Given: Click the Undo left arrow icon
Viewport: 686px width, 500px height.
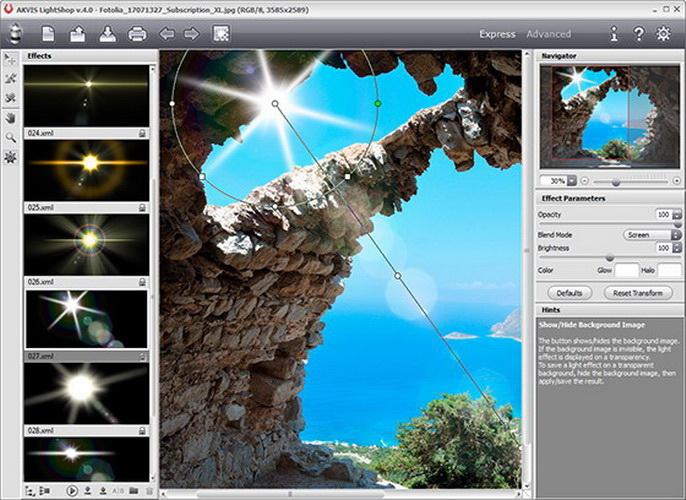Looking at the screenshot, I should [168, 34].
